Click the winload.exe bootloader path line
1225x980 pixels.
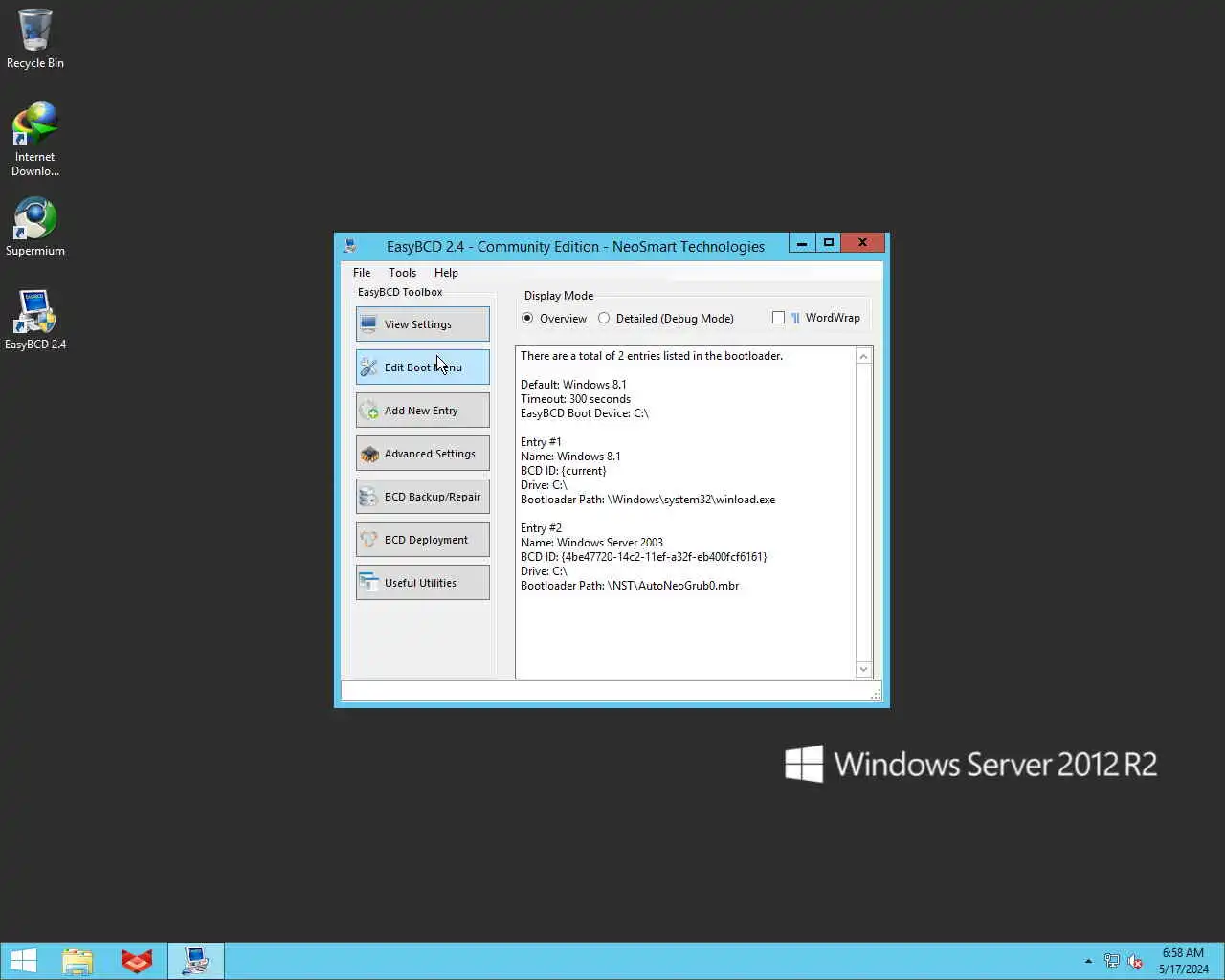coord(648,500)
